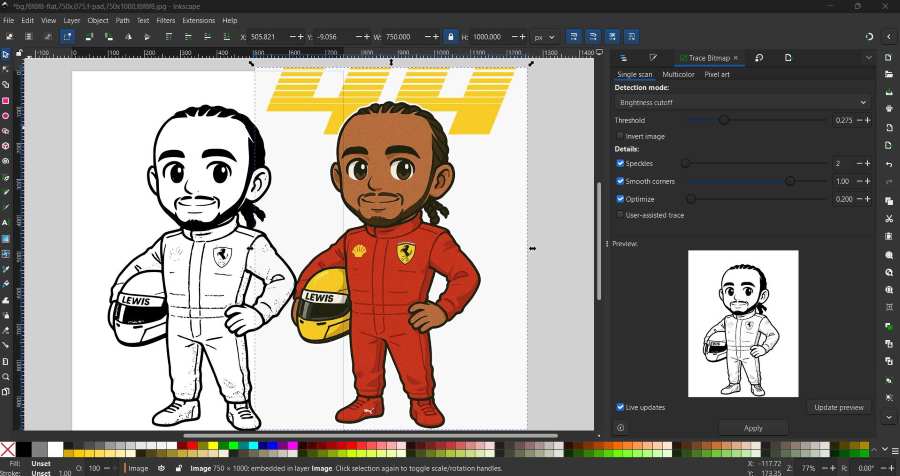Toggle scale rounded corners option

[x=593, y=37]
